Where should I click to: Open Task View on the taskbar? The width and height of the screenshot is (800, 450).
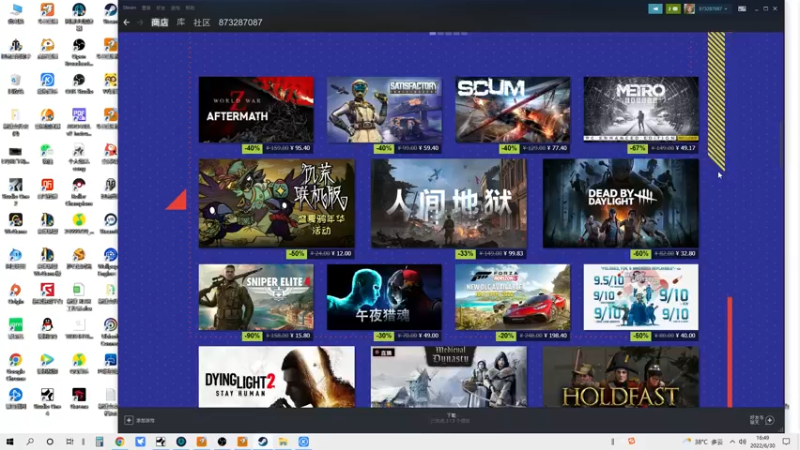tap(70, 441)
